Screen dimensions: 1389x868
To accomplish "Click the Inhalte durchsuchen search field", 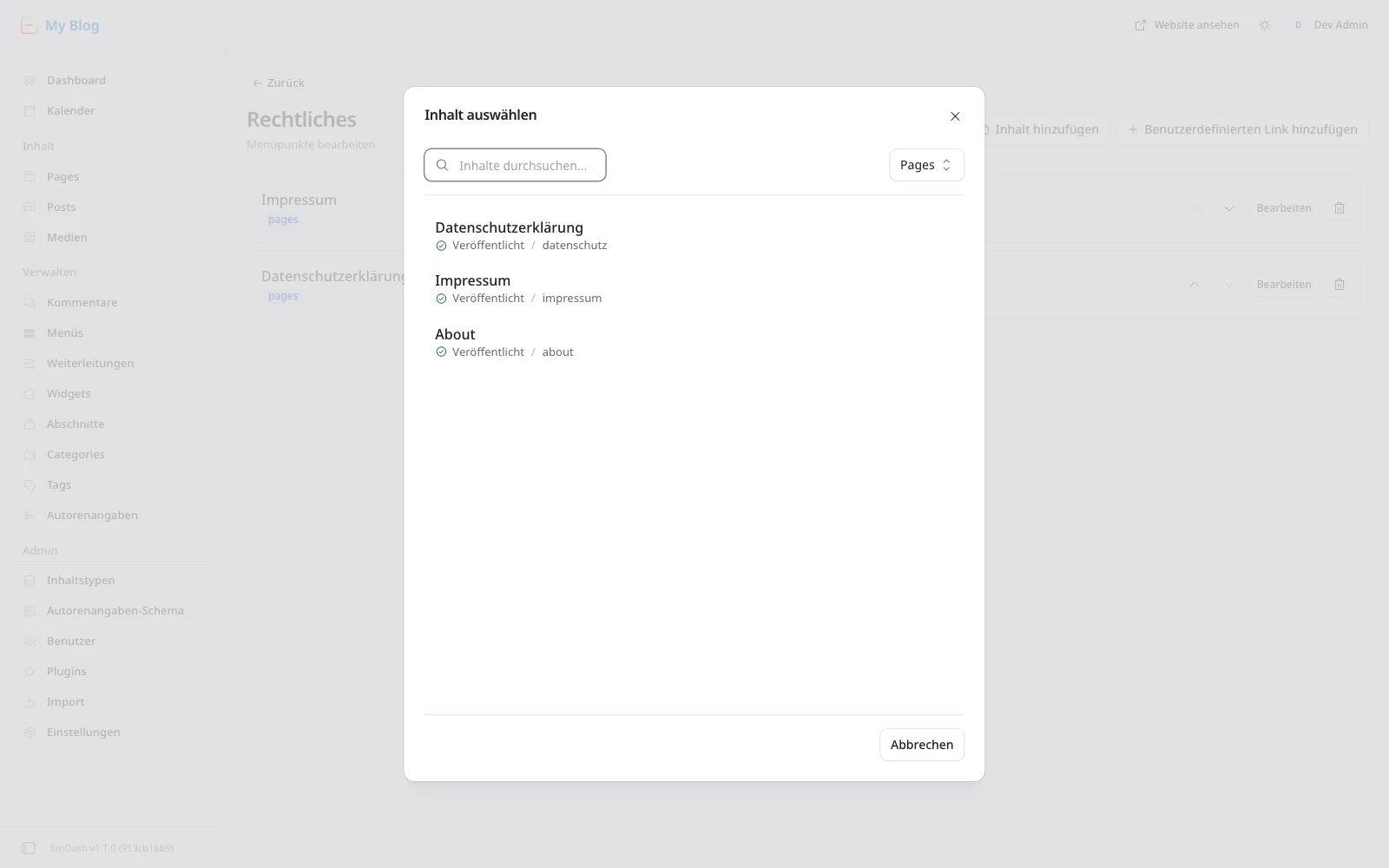I will (515, 165).
